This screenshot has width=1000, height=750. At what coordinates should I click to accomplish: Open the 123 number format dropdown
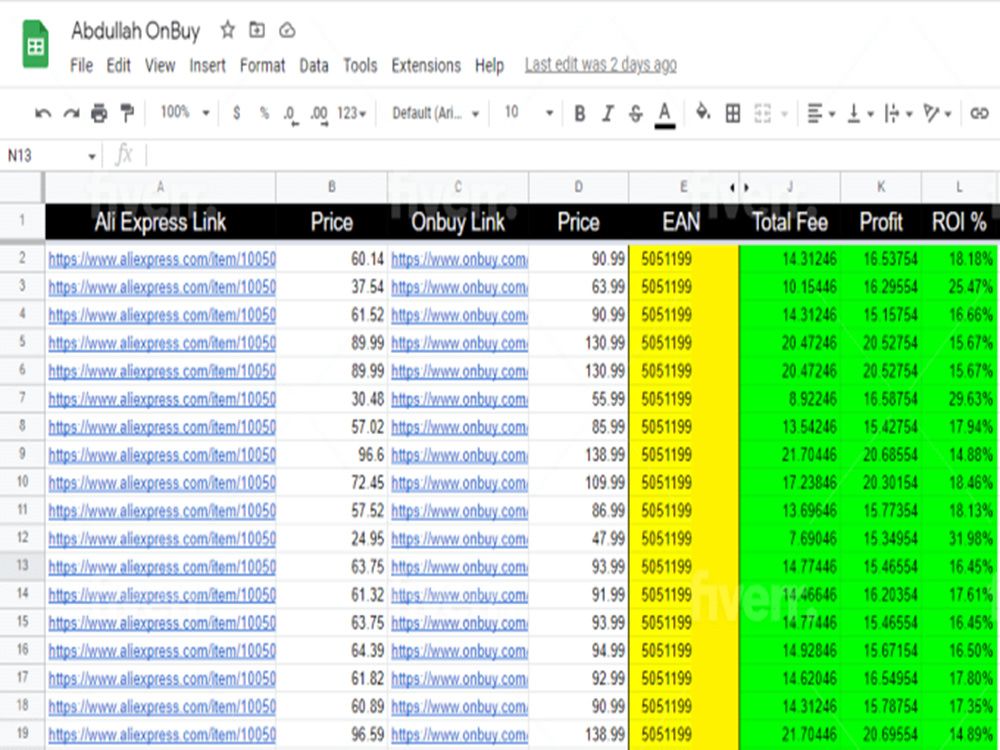pyautogui.click(x=351, y=114)
